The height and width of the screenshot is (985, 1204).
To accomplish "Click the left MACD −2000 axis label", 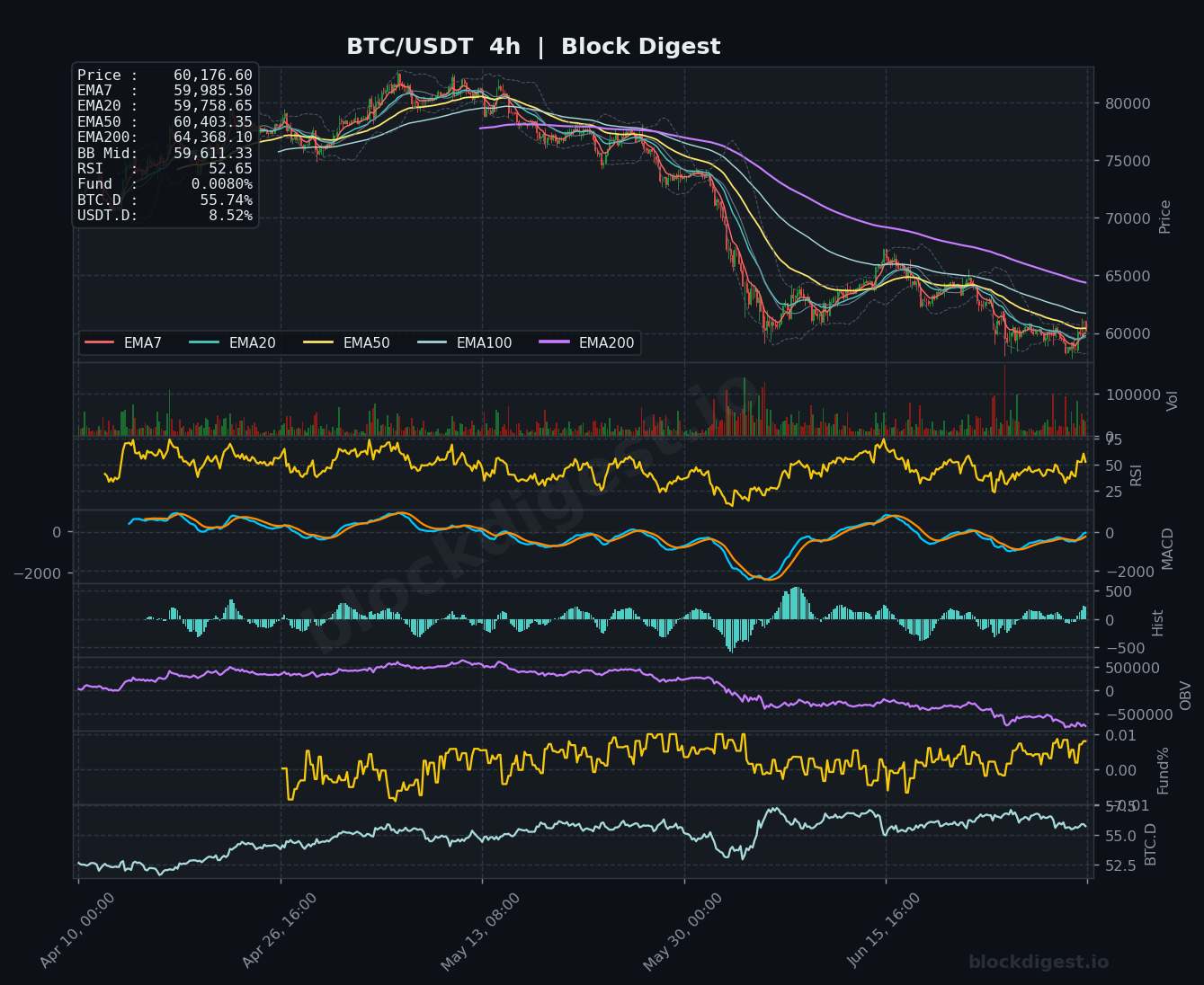I will point(36,573).
